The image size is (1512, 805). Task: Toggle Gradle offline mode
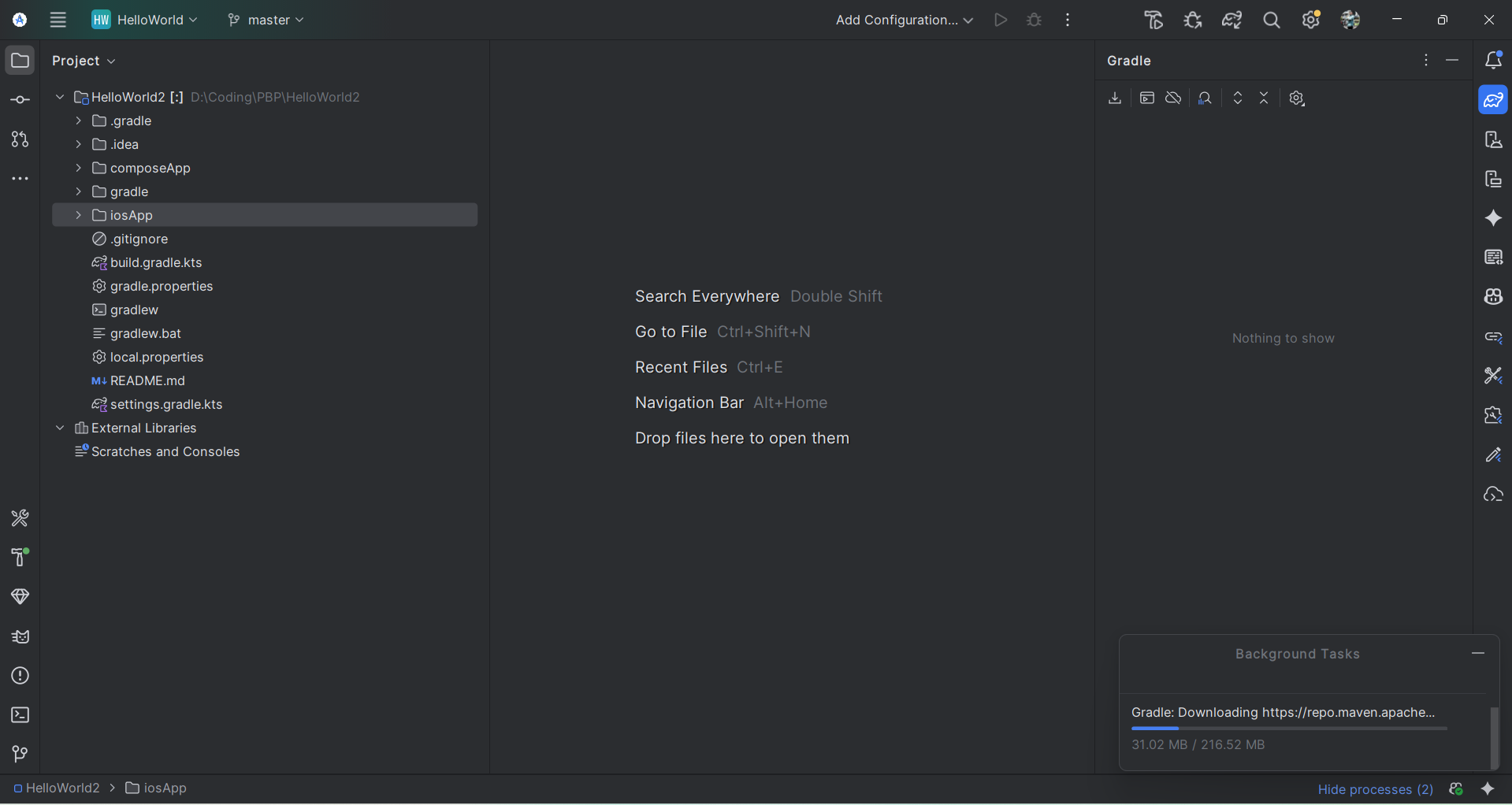[x=1173, y=98]
